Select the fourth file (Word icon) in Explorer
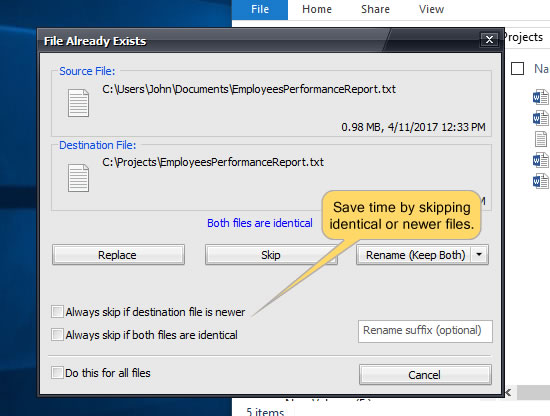This screenshot has height=416, width=550. point(541,160)
